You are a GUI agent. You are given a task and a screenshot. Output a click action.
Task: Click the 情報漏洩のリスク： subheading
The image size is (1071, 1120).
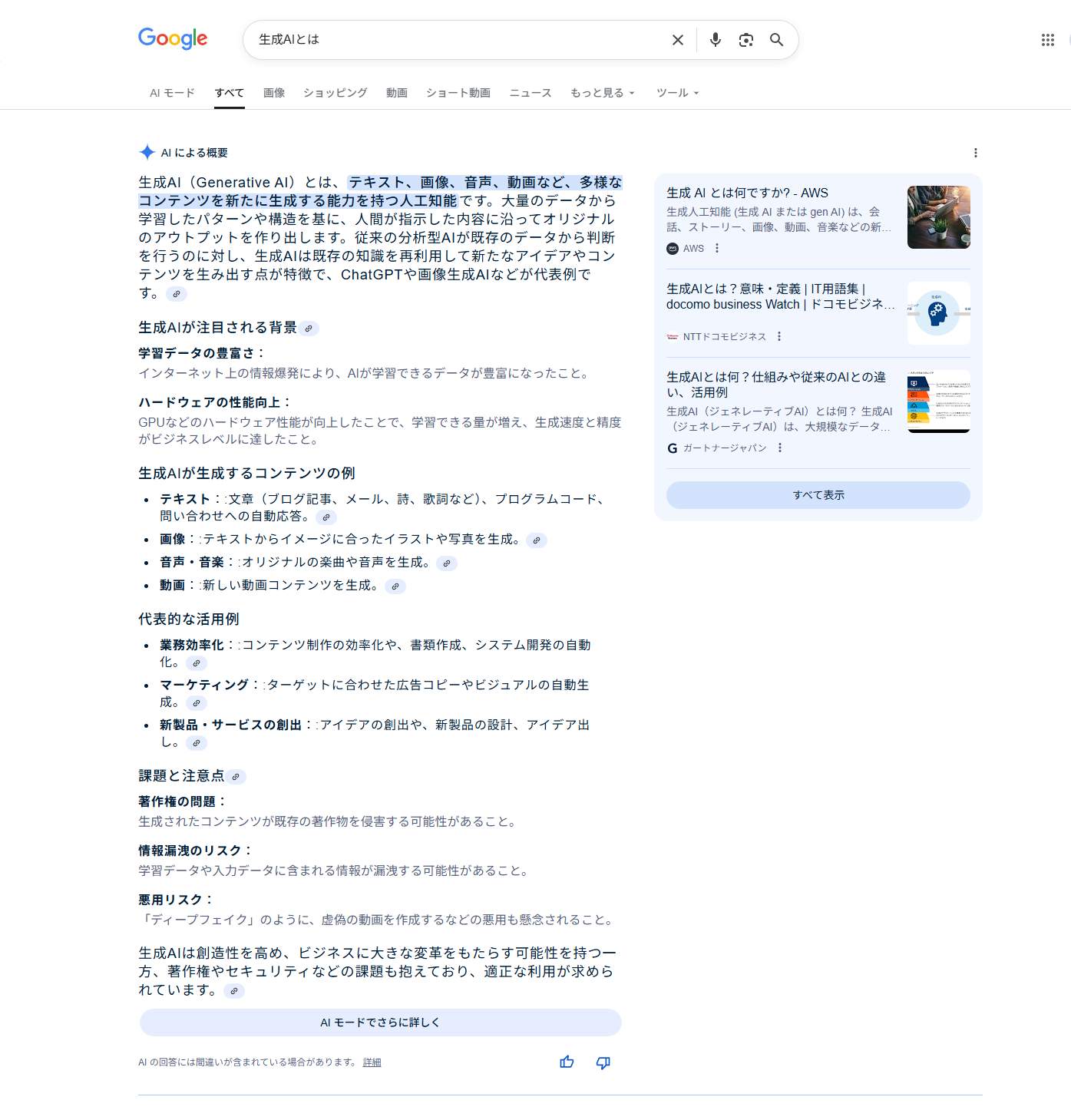tap(196, 851)
